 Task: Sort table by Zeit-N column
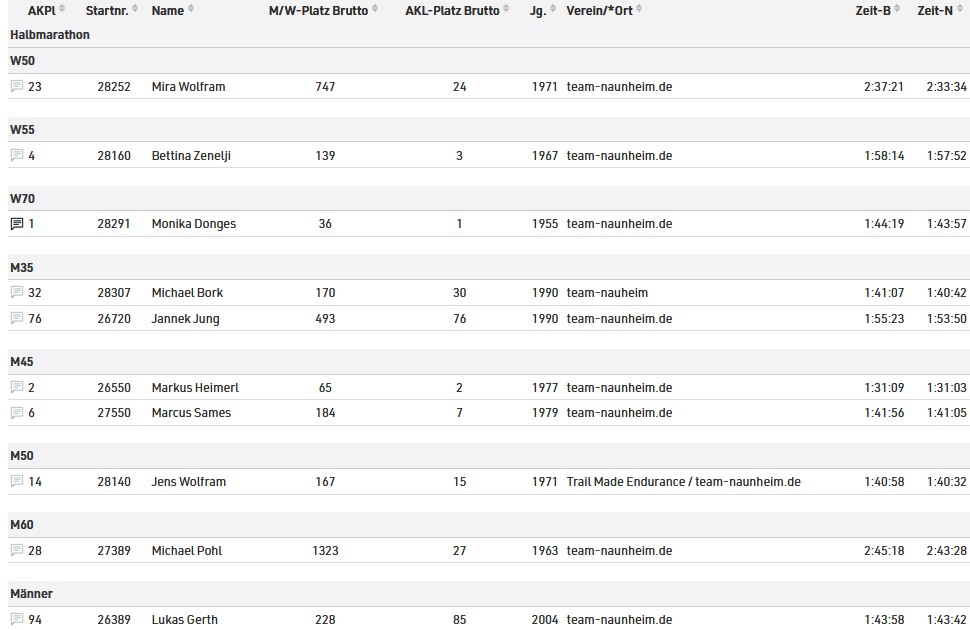pyautogui.click(x=940, y=11)
